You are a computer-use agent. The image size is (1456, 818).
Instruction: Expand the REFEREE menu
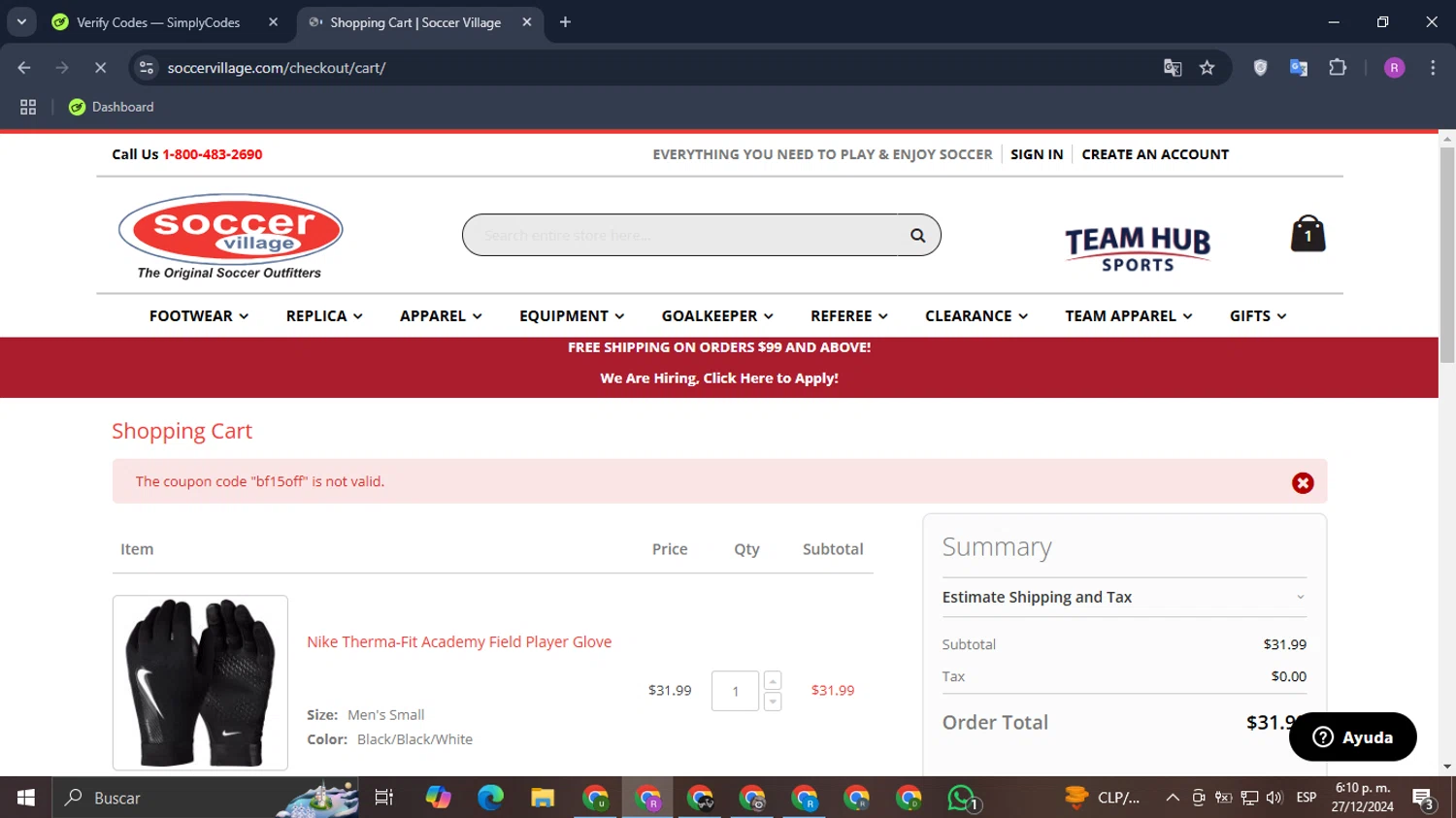(849, 316)
